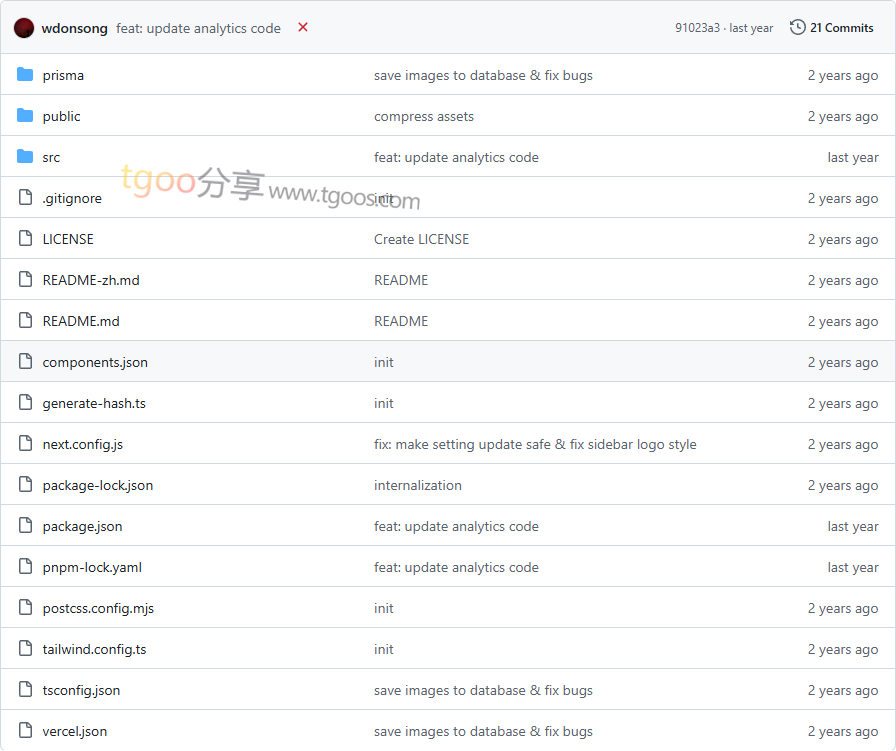Click the prisma folder icon
This screenshot has height=751, width=896.
click(25, 75)
